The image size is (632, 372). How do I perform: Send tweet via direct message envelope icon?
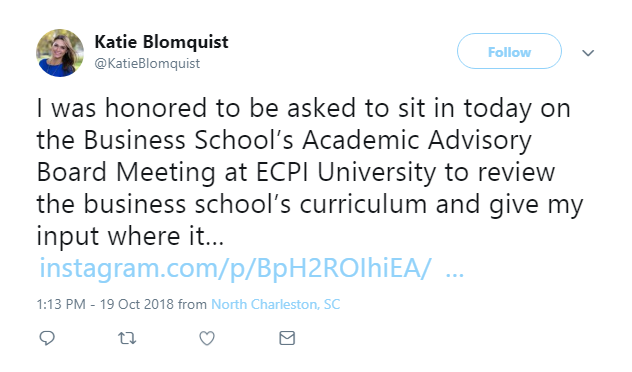click(x=287, y=338)
